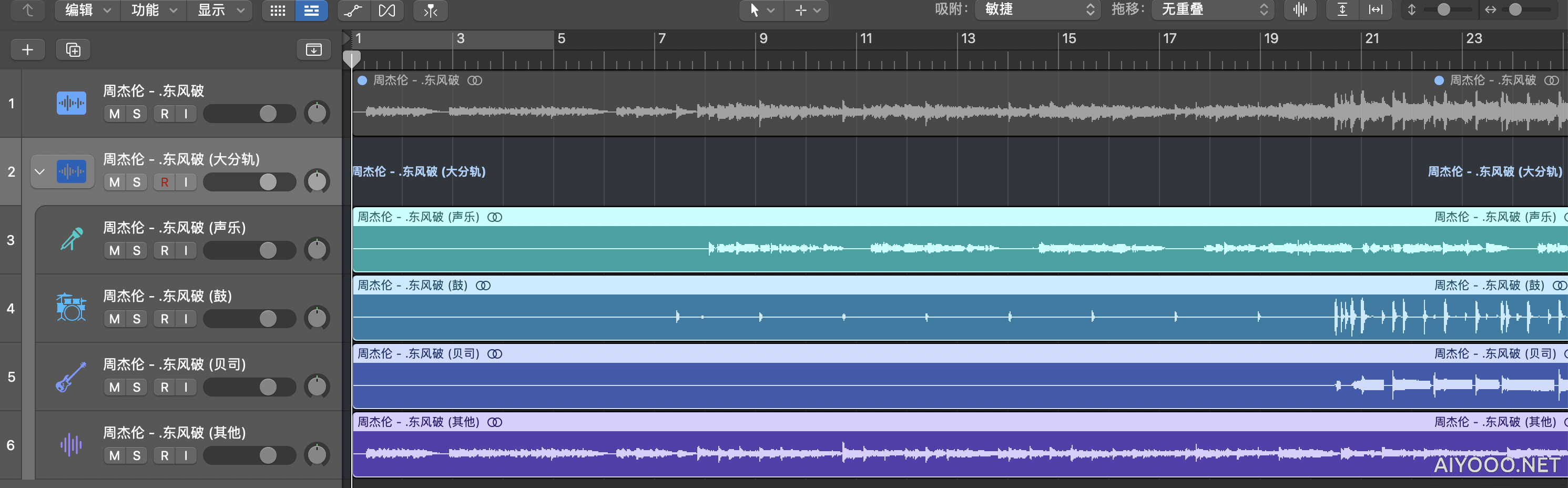Mute the 大分轨 folder track
The width and height of the screenshot is (1568, 488).
point(115,182)
